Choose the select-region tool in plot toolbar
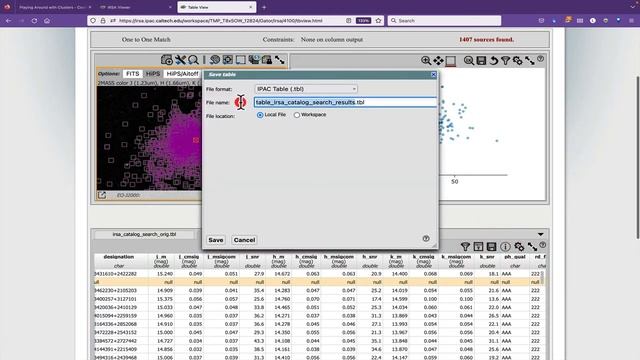 [x=451, y=61]
